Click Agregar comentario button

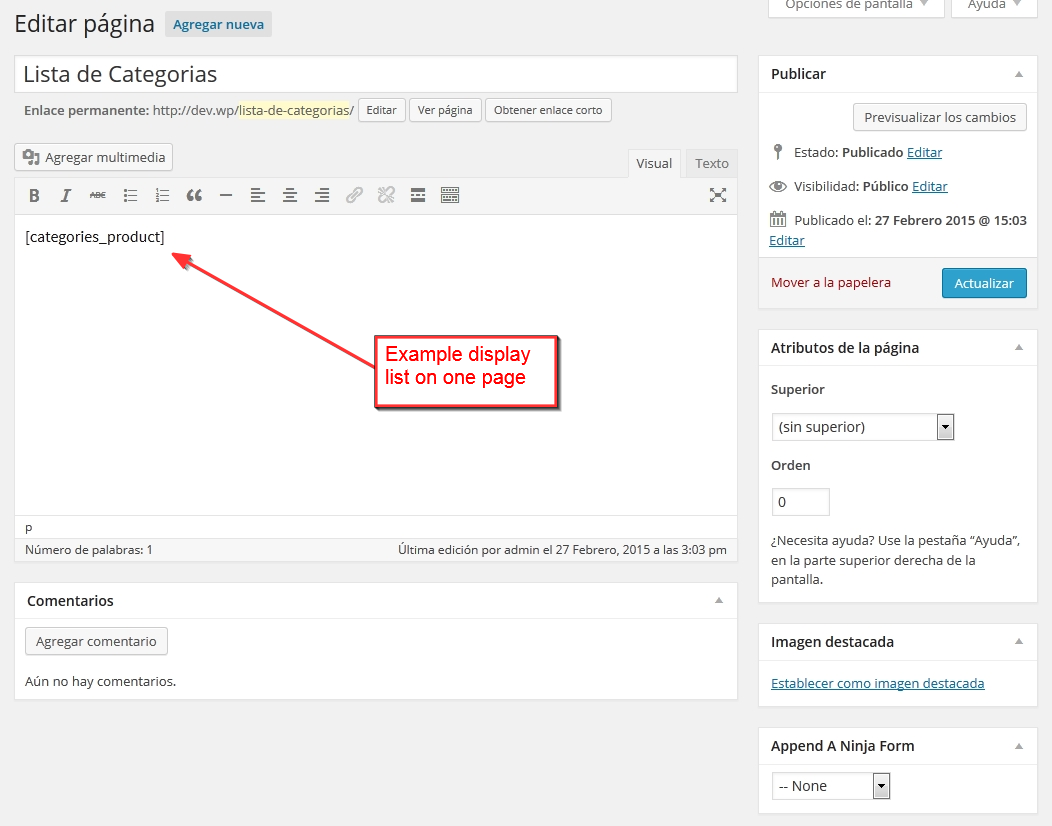coord(97,641)
